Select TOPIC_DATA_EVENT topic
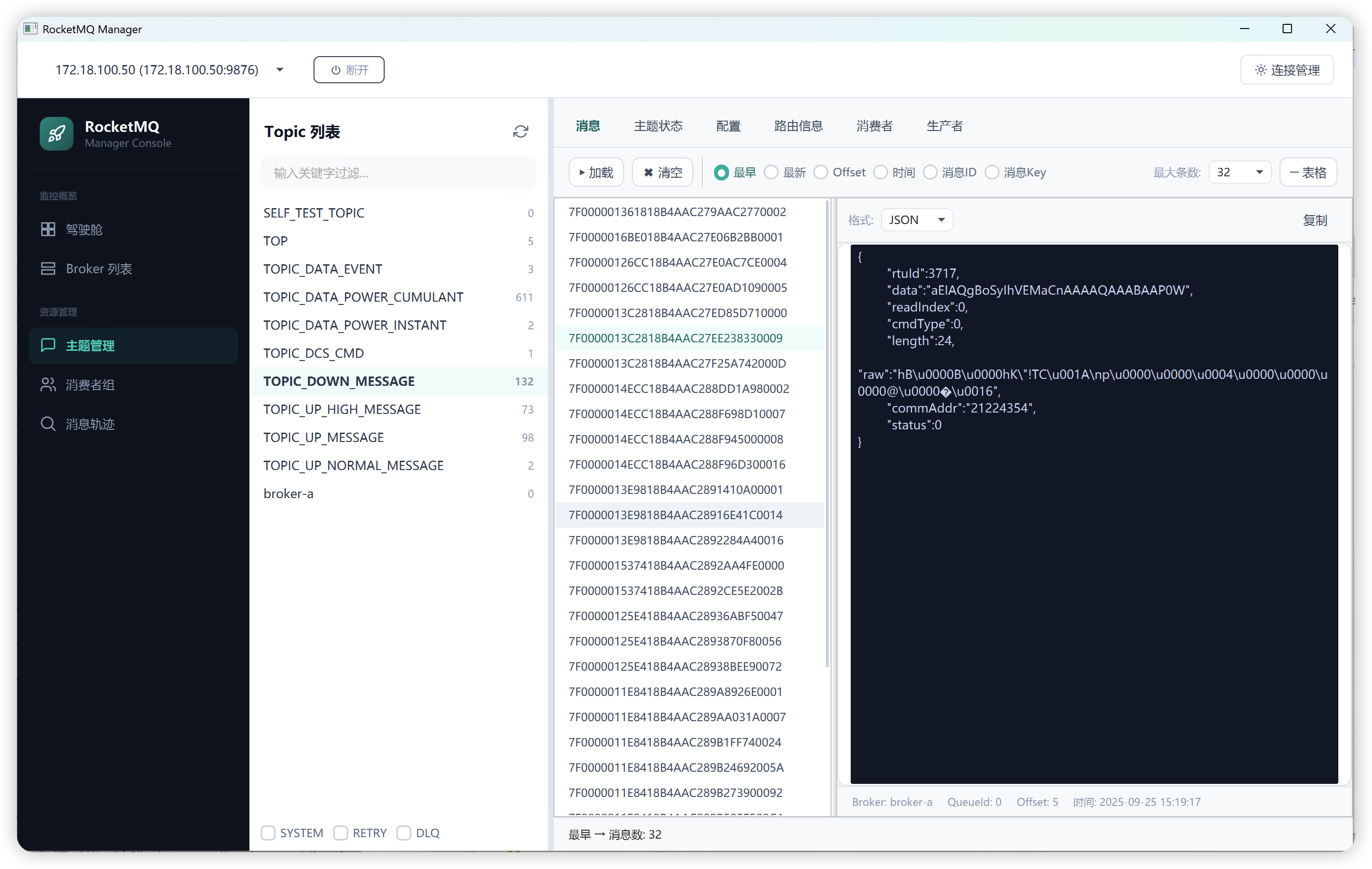Viewport: 1372px width, 869px height. pyautogui.click(x=398, y=269)
